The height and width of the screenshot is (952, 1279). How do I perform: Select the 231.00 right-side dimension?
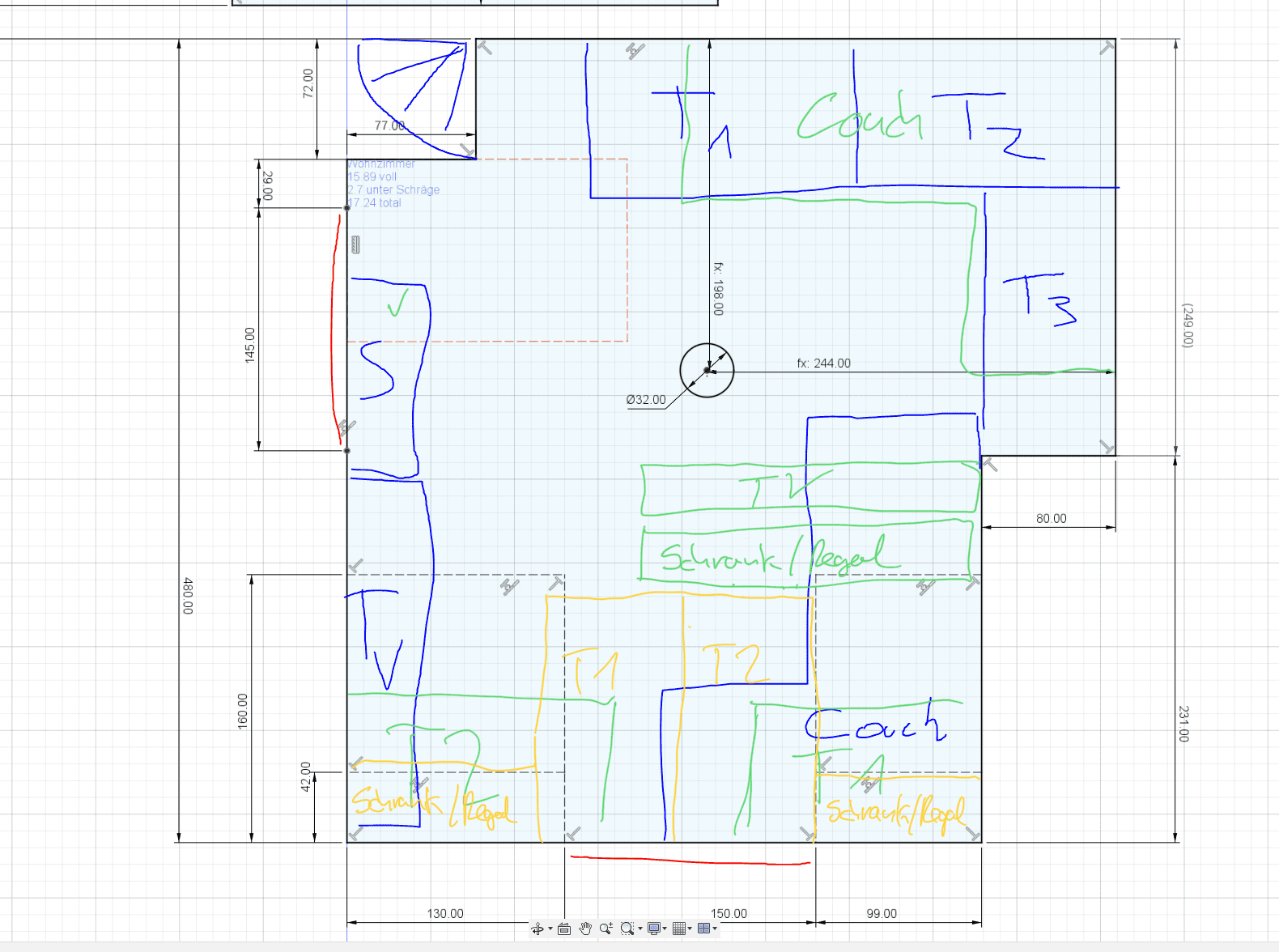[1184, 724]
